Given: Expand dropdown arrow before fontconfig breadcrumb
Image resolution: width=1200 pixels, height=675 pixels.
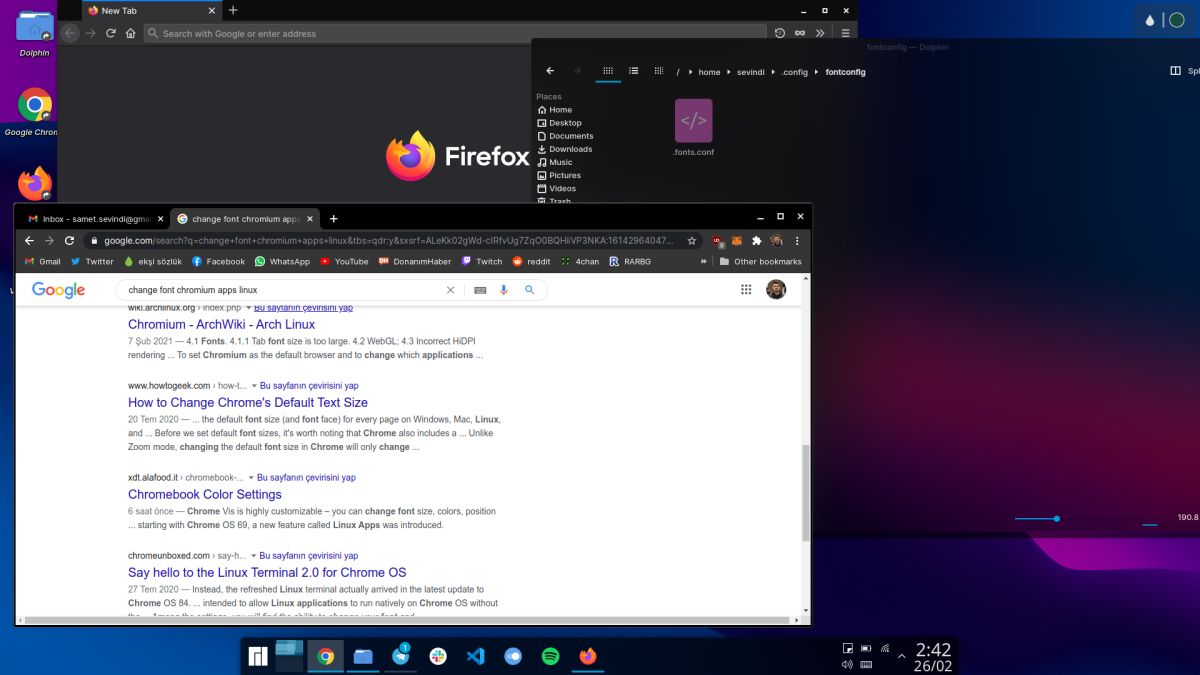Looking at the screenshot, I should pyautogui.click(x=816, y=72).
